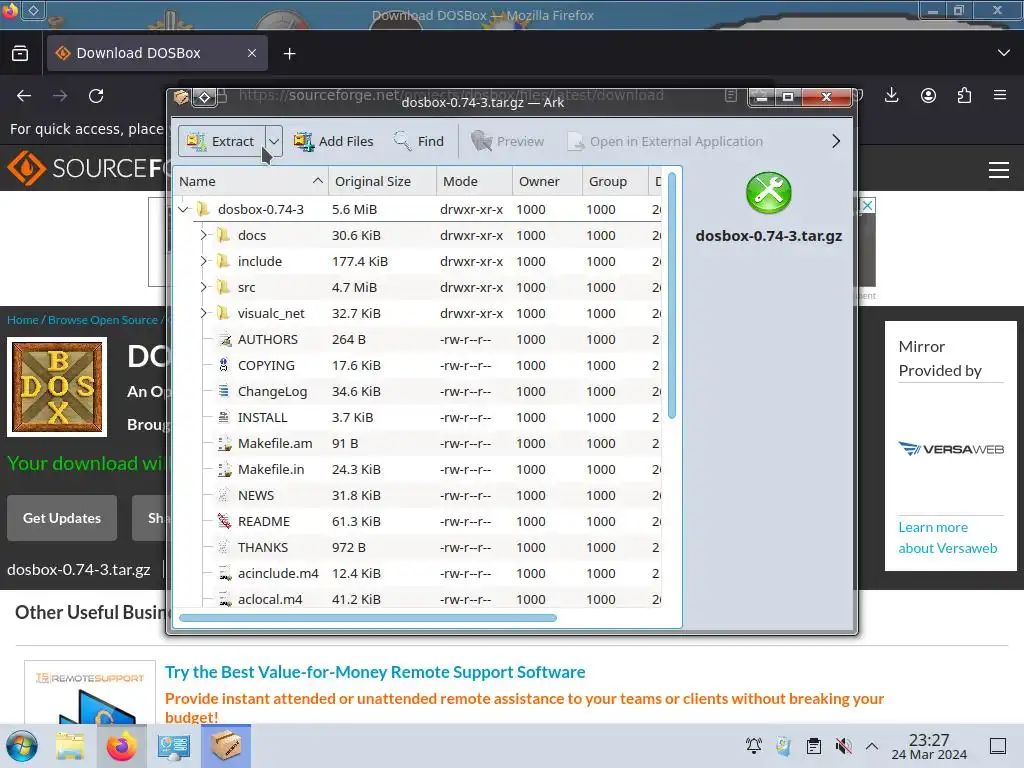The width and height of the screenshot is (1024, 768).
Task: Select the visualc_net folder icon
Action: tap(224, 313)
